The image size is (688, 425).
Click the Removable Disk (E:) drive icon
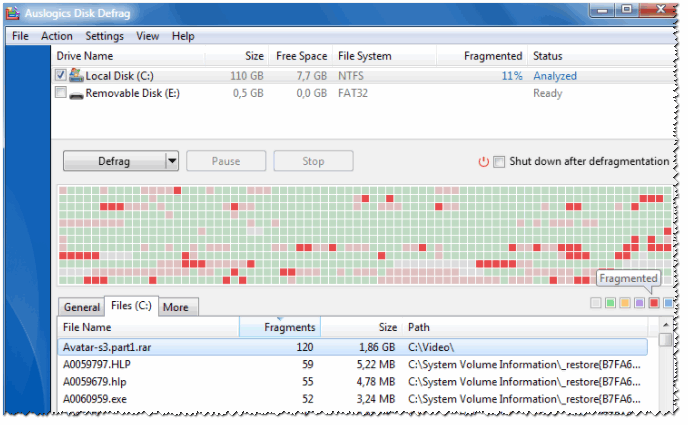[x=76, y=94]
